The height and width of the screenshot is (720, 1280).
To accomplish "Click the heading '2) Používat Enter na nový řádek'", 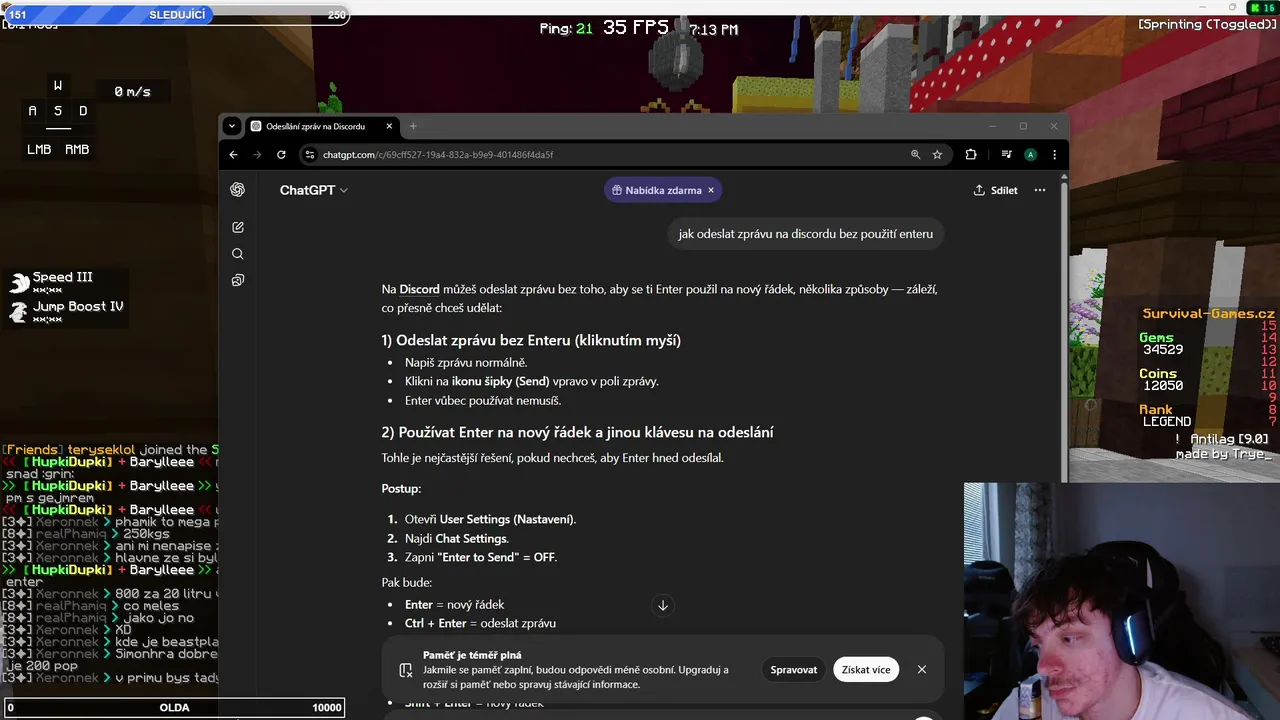I will [x=577, y=432].
